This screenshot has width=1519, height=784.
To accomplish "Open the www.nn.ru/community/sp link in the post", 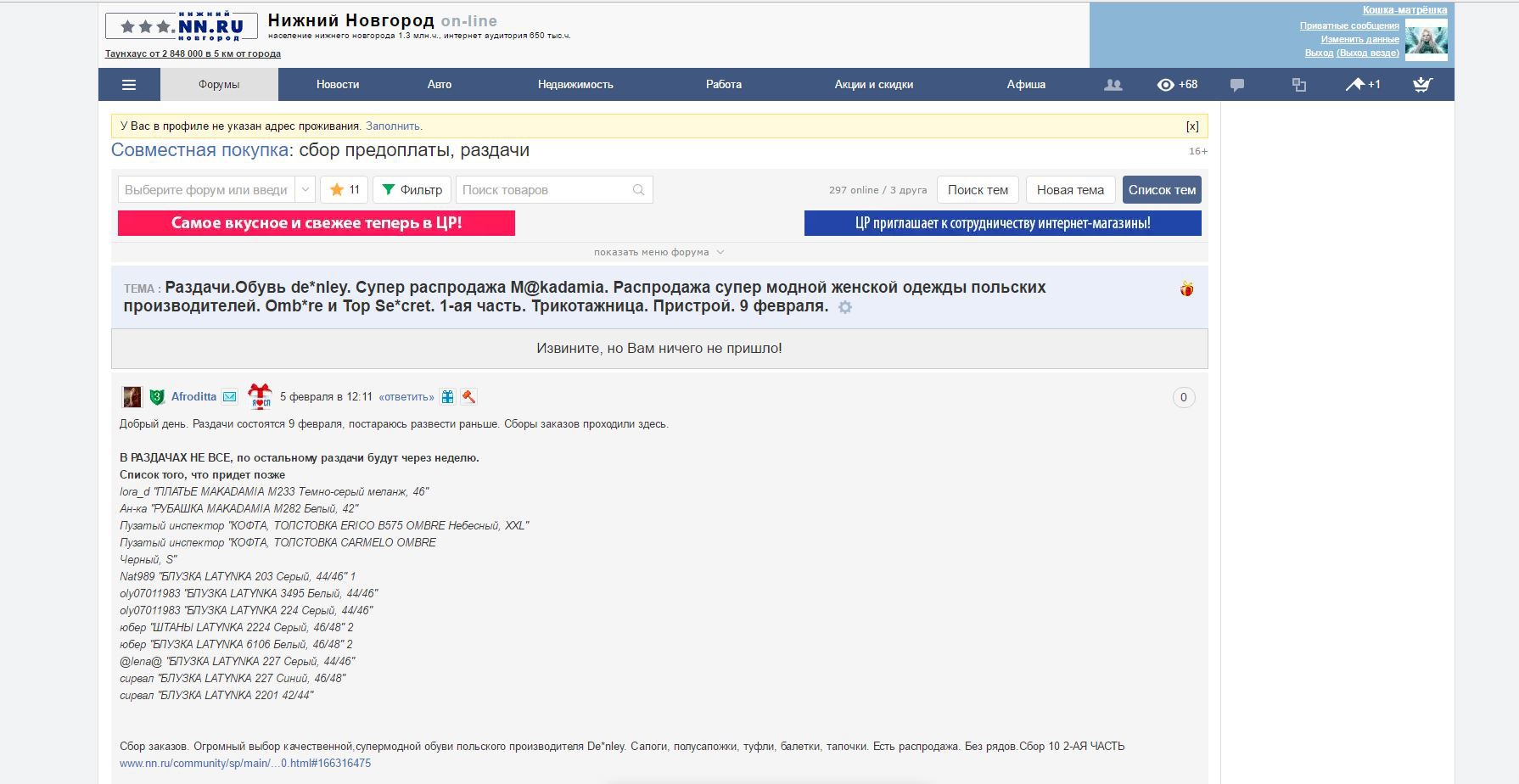I will coord(245,763).
